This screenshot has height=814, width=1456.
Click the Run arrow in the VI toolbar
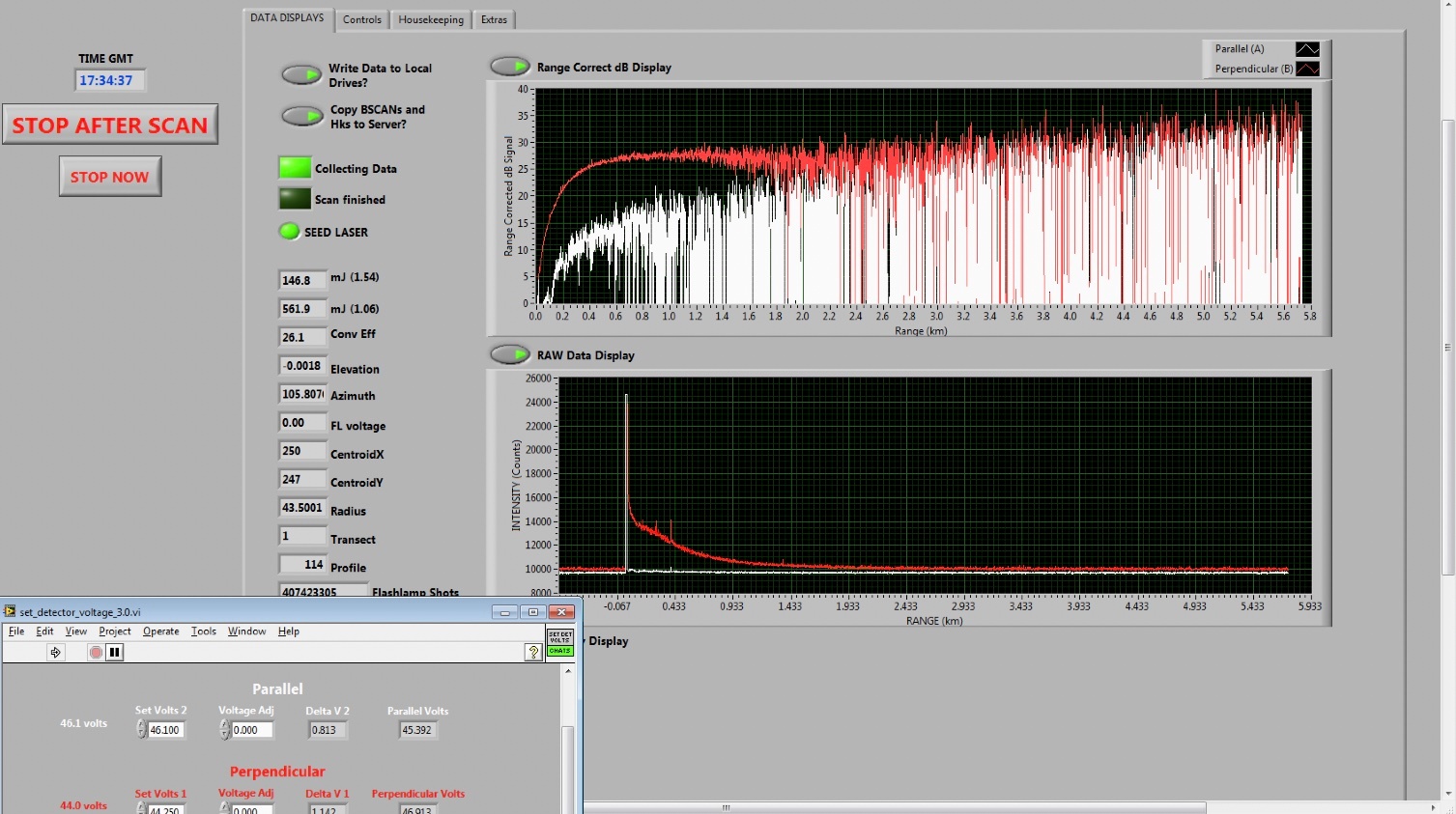(55, 653)
